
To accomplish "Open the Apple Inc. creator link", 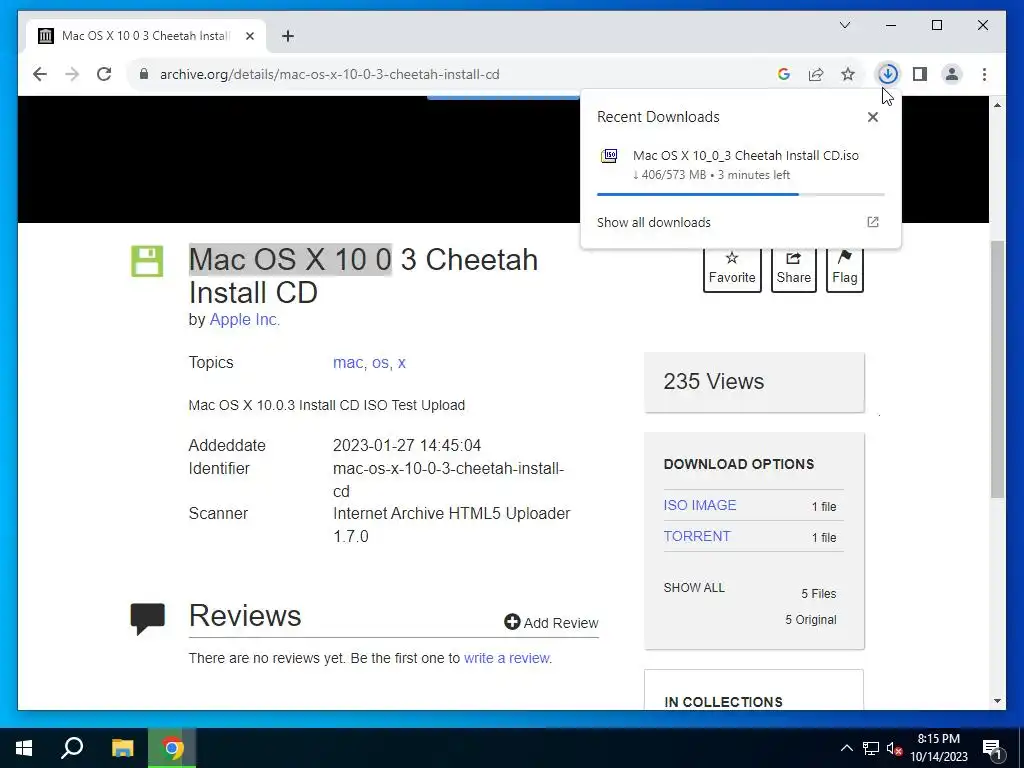I will pos(244,319).
